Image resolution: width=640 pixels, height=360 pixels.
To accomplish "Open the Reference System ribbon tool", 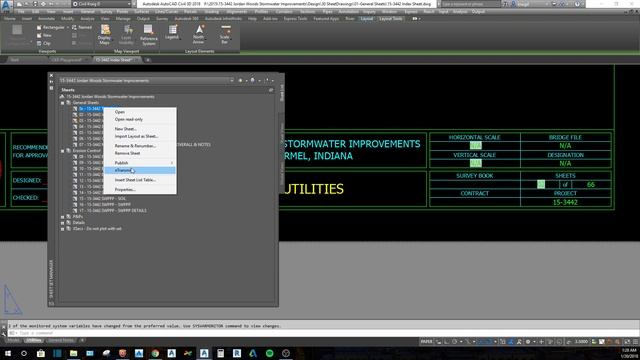I will [x=149, y=34].
